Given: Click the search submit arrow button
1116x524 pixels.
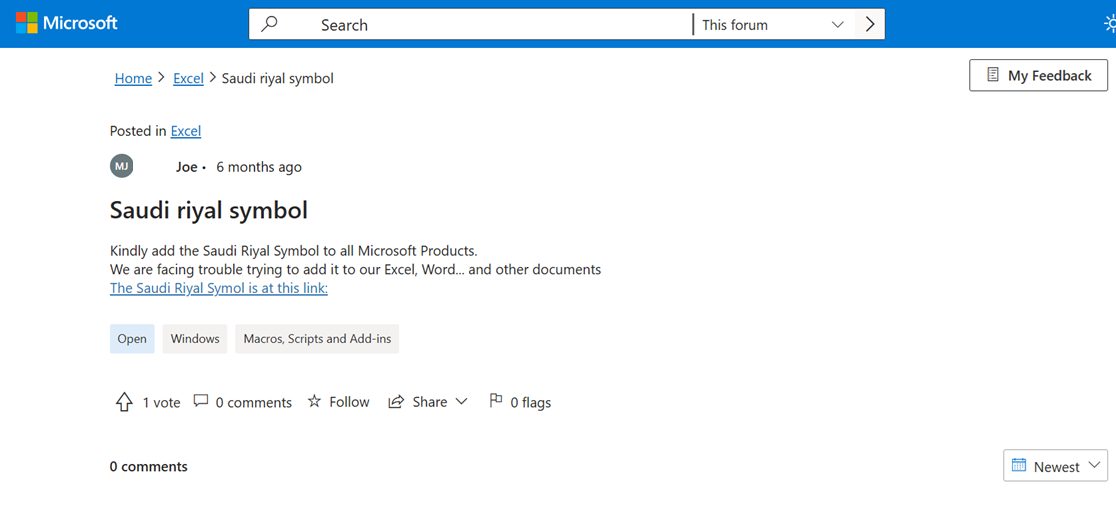Looking at the screenshot, I should (869, 24).
